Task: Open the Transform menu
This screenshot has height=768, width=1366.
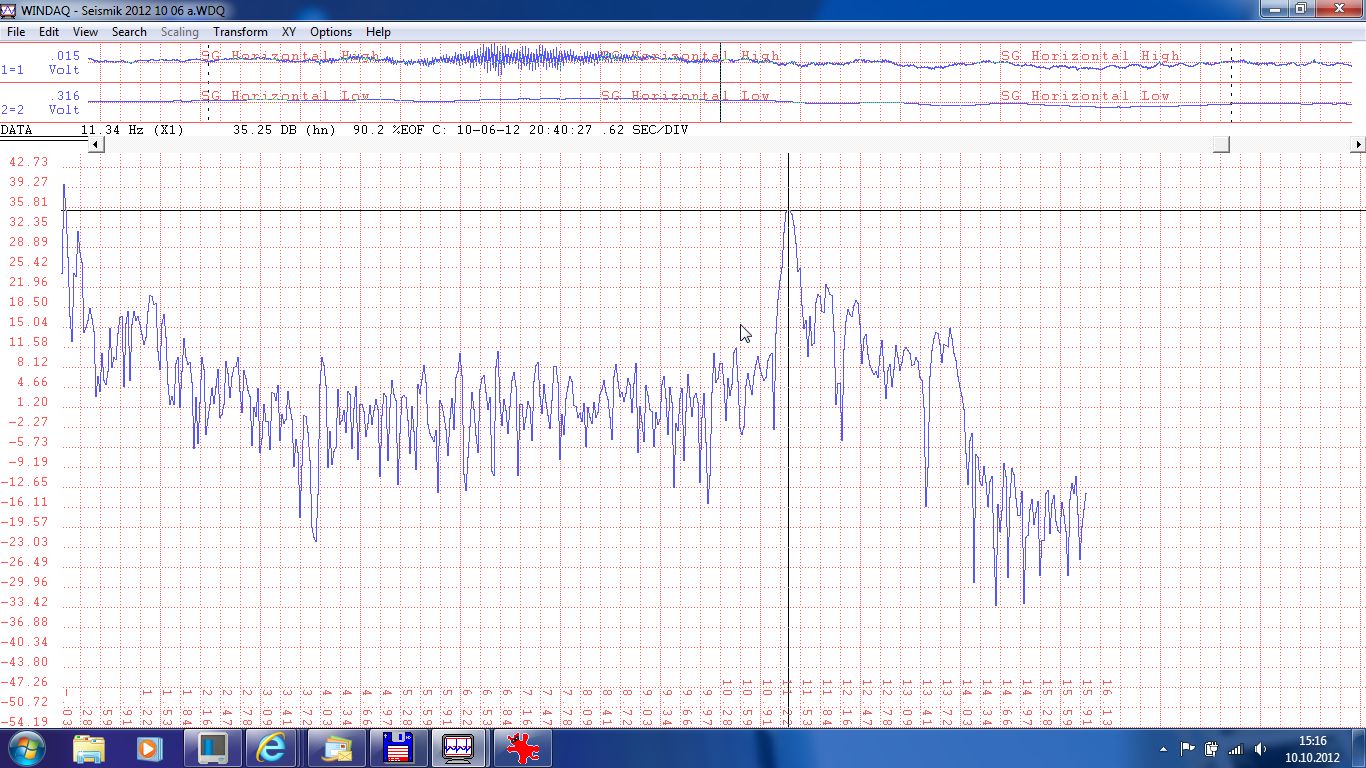Action: pyautogui.click(x=240, y=32)
